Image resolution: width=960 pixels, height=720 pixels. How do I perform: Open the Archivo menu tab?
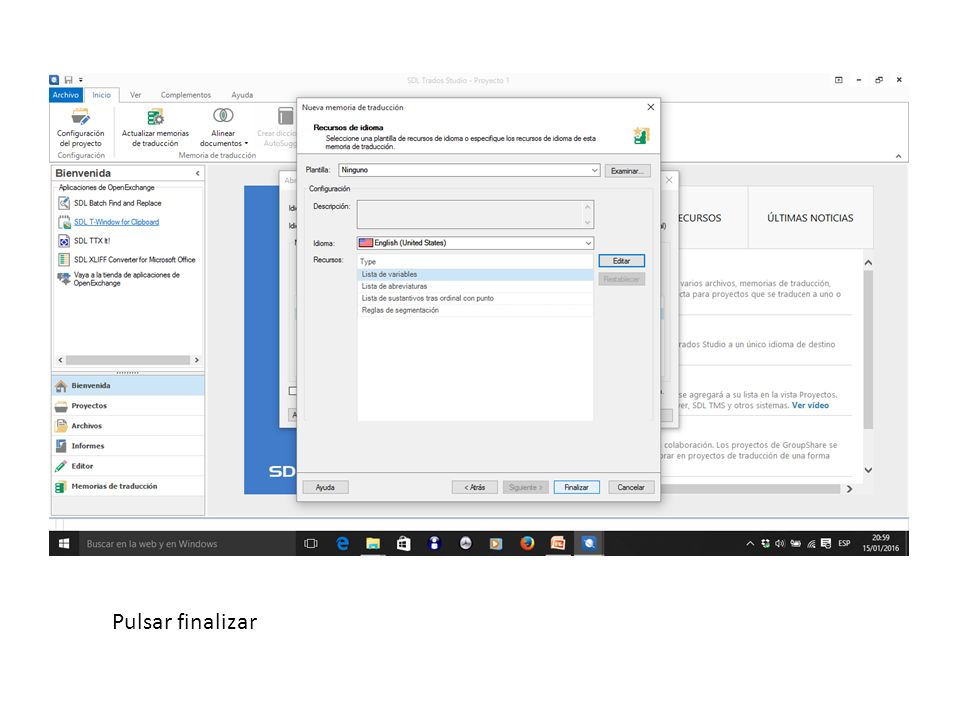point(66,95)
